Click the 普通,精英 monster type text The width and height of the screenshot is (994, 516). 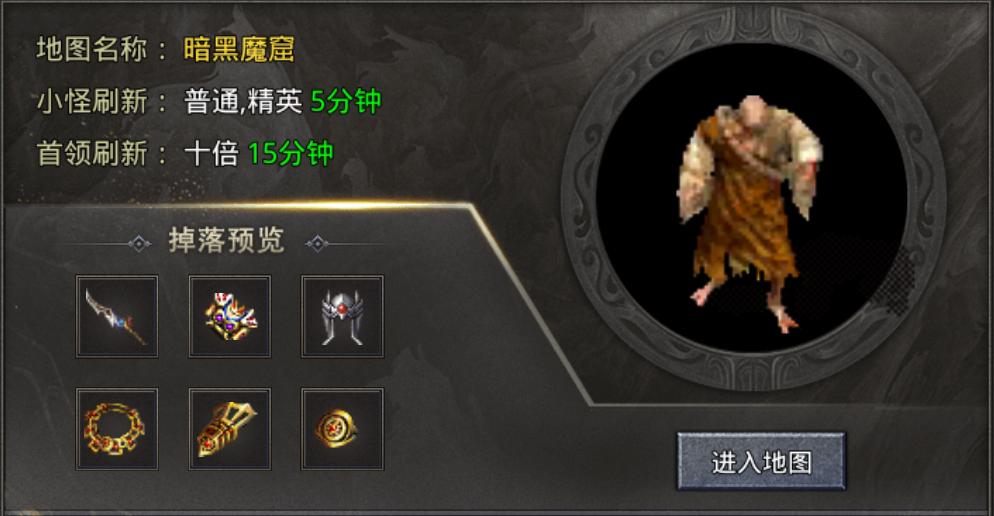[243, 101]
